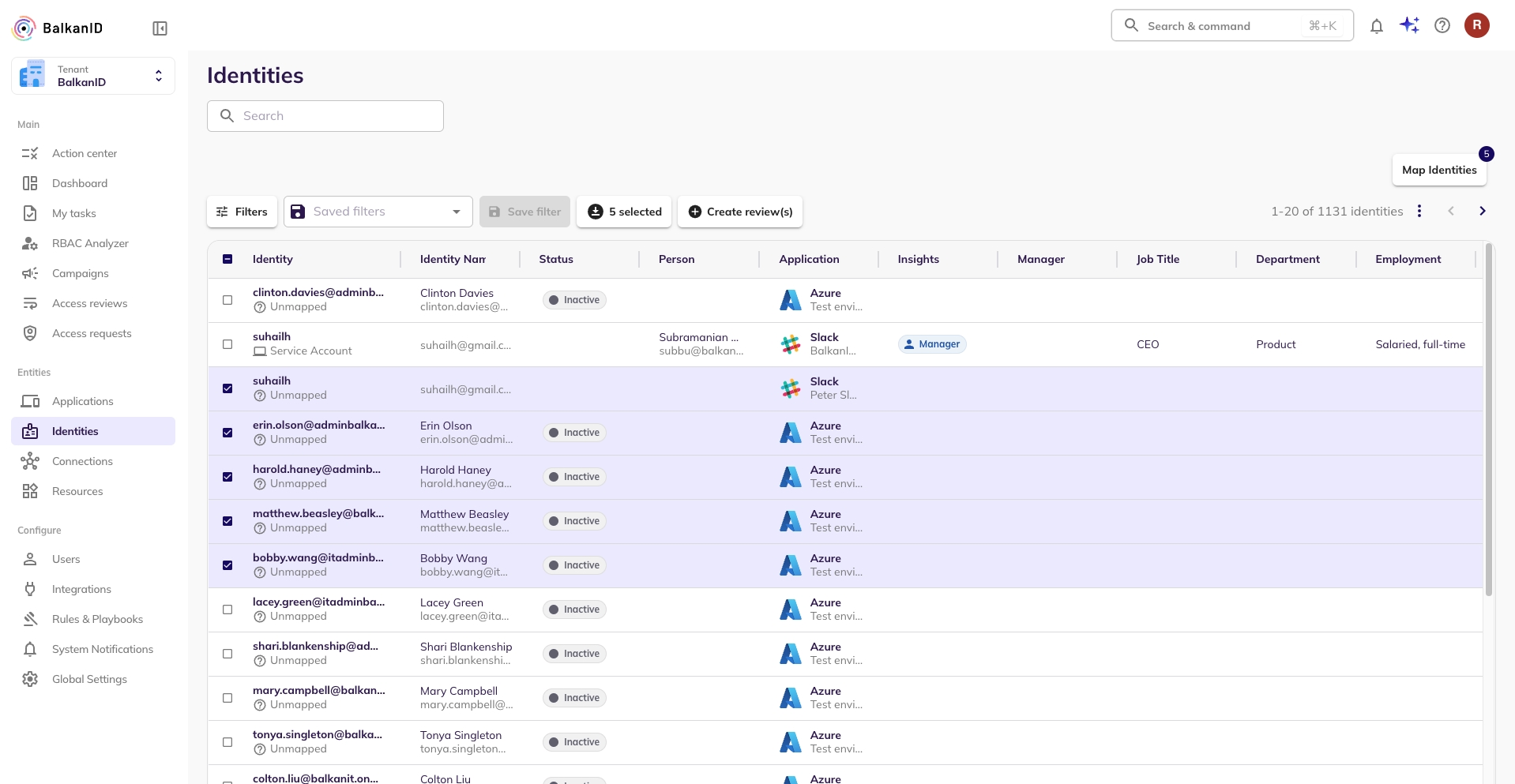The width and height of the screenshot is (1515, 784).
Task: Open the 5 selected dropdown
Action: click(624, 212)
